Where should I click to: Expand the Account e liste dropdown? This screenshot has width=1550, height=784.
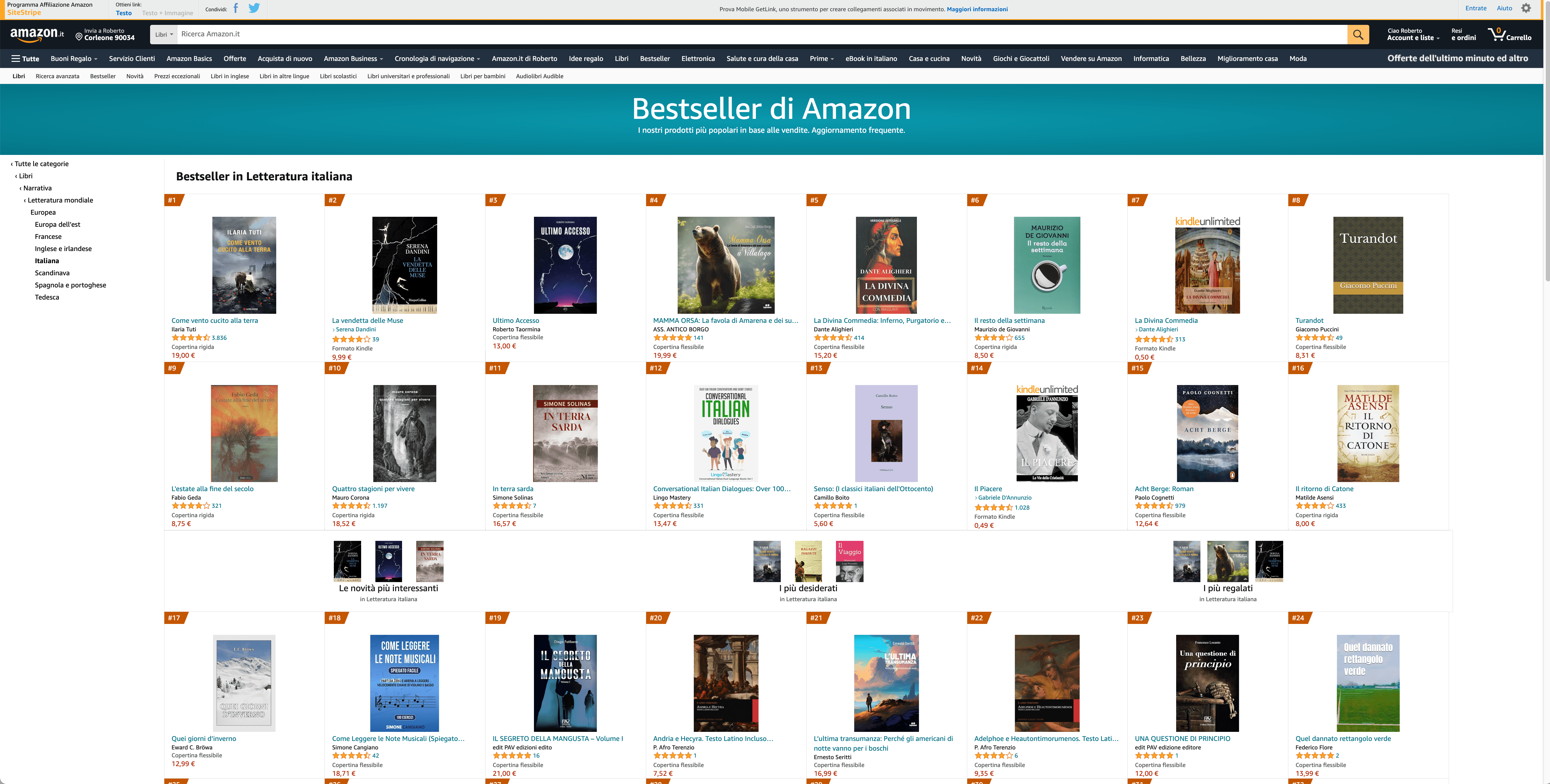[1414, 34]
